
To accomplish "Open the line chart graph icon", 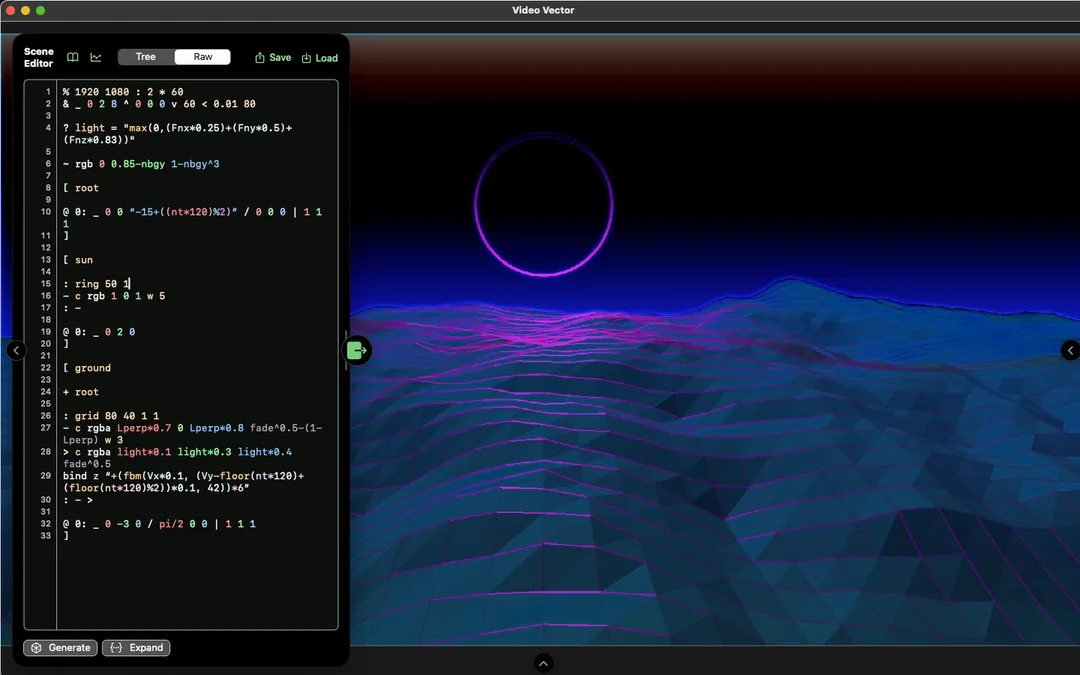I will click(x=96, y=57).
